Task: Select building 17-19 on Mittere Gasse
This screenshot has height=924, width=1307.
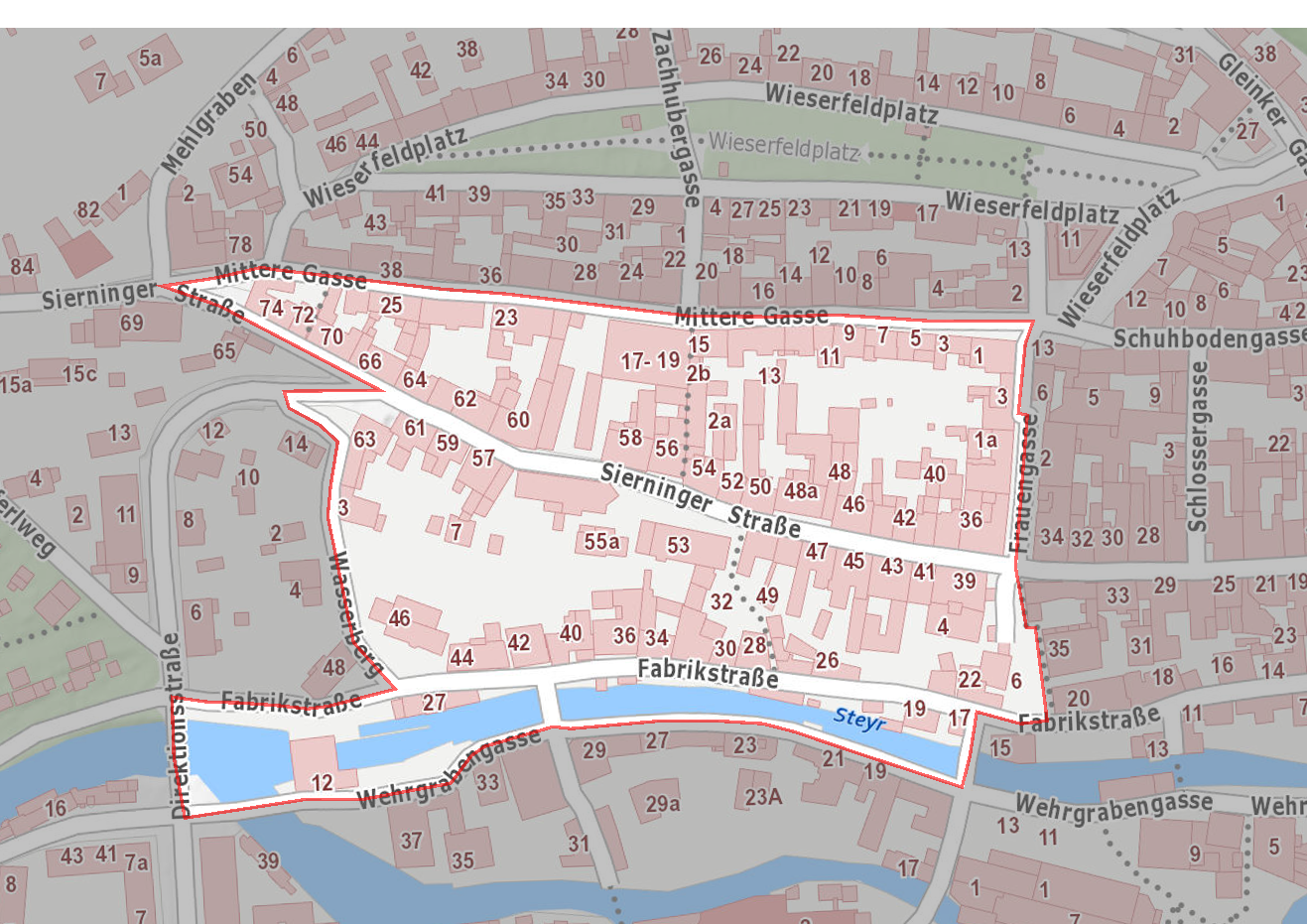Action: pos(651,360)
